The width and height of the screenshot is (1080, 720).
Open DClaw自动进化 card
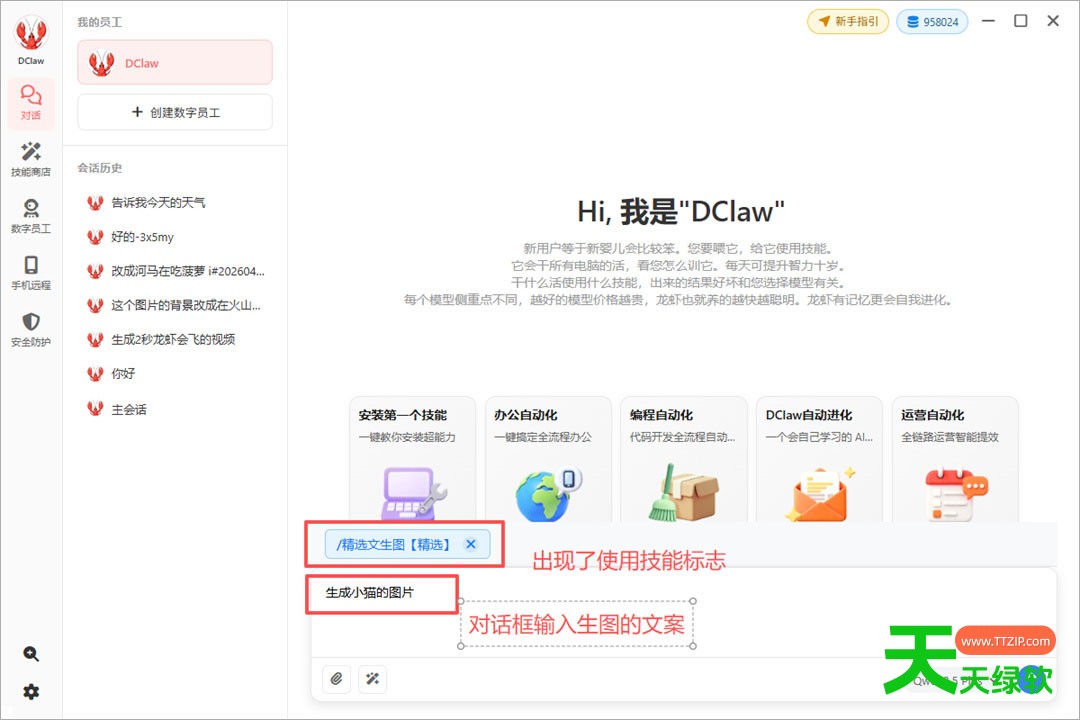coord(820,458)
